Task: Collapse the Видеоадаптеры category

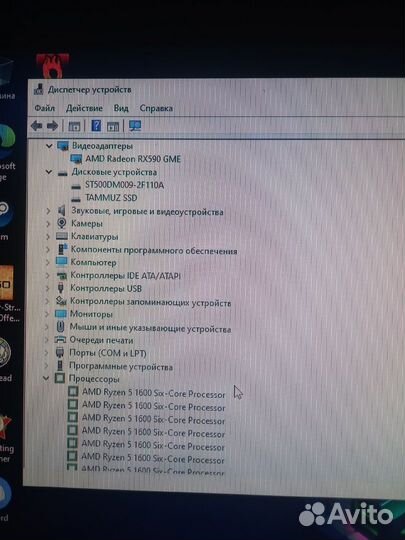Action: pos(49,146)
